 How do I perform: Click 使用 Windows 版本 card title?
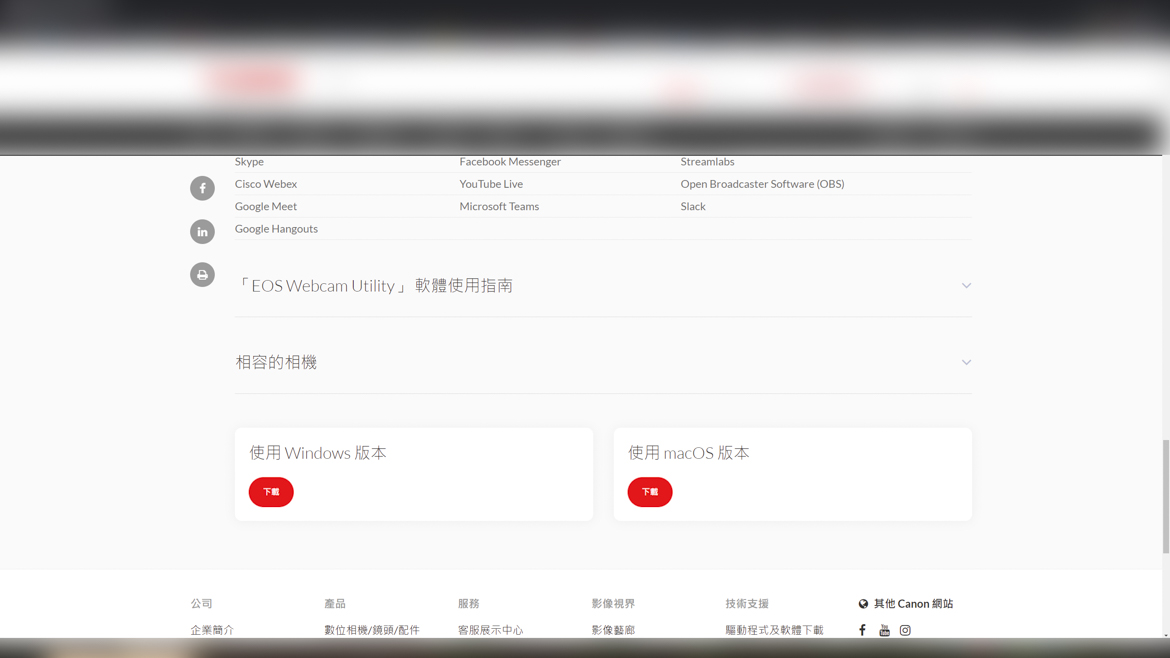coord(318,453)
